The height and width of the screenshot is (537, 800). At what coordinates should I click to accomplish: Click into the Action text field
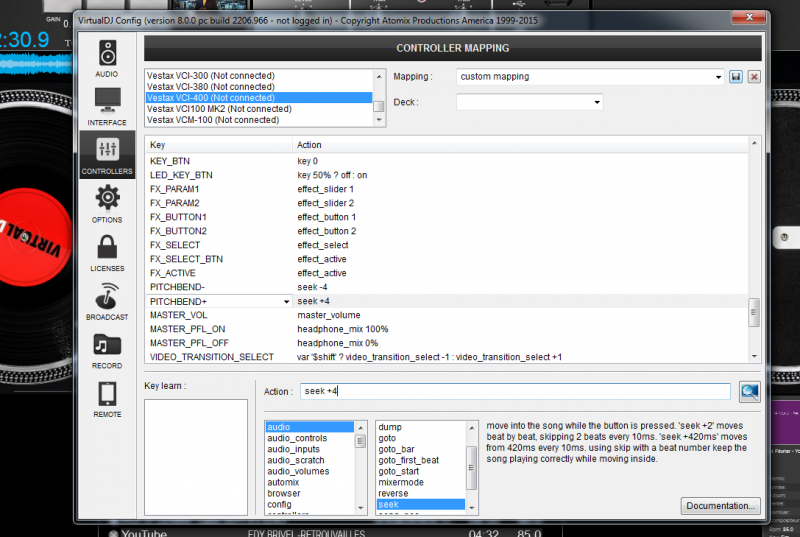click(x=515, y=391)
